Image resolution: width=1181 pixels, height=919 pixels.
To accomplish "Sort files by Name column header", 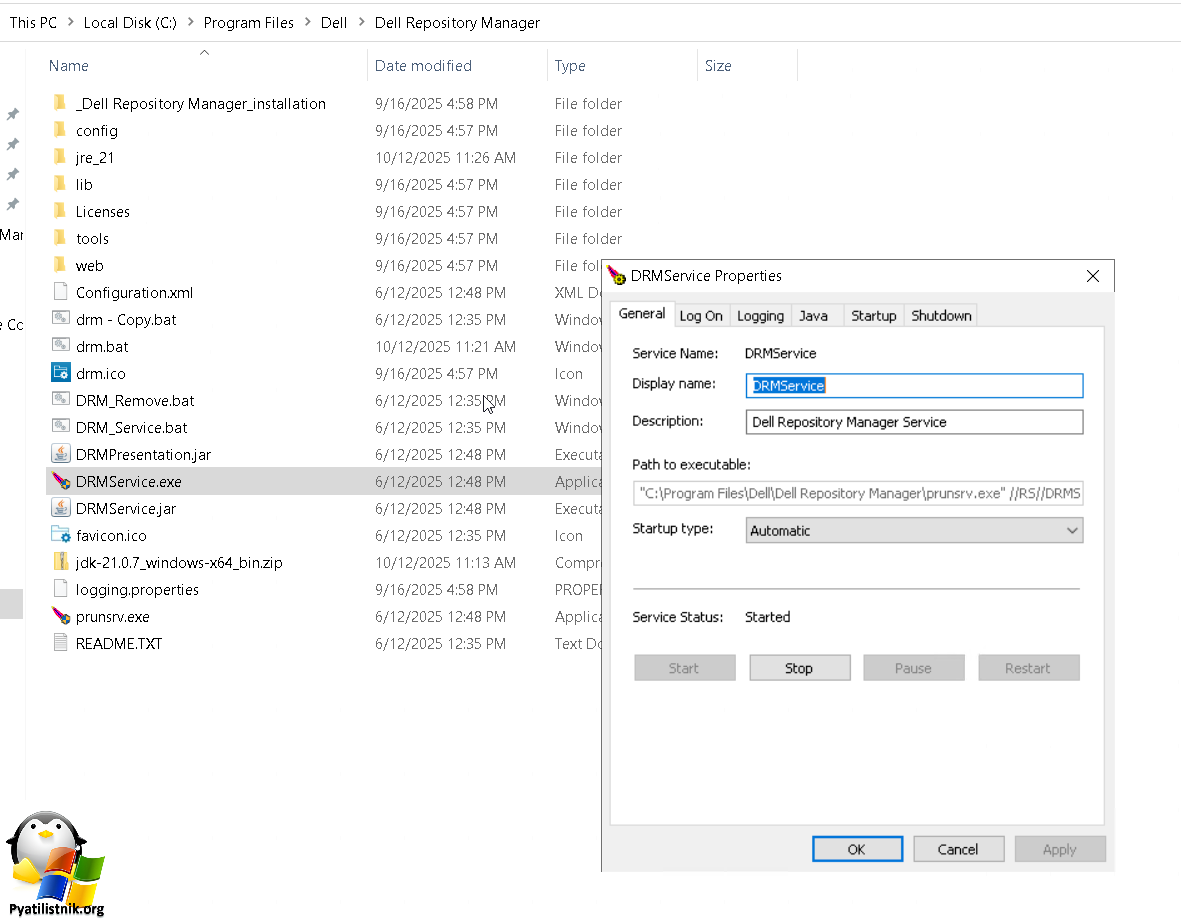I will coord(69,66).
